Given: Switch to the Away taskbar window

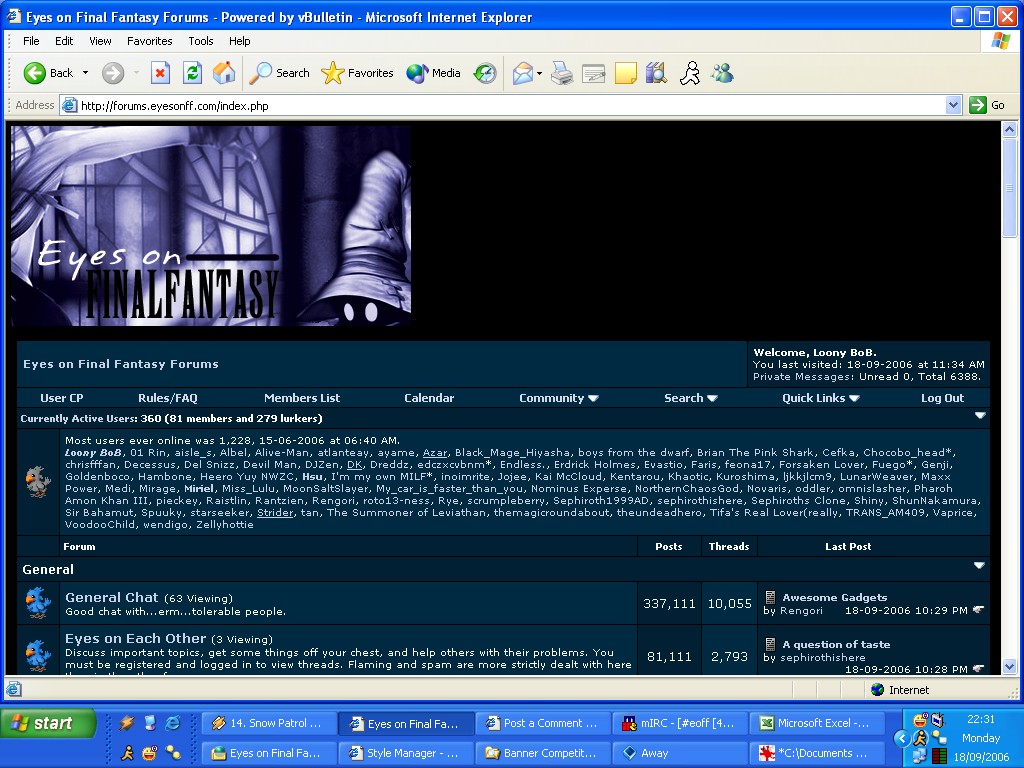Looking at the screenshot, I should pos(679,753).
